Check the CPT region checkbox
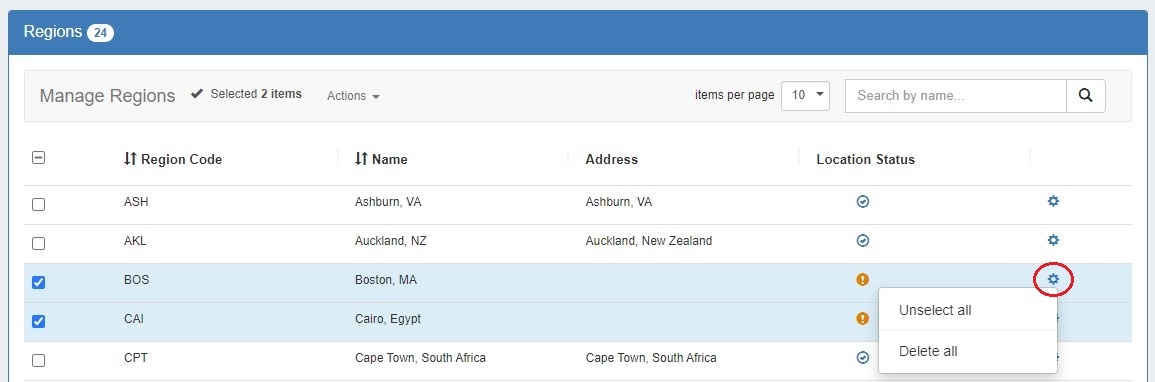 pos(38,361)
